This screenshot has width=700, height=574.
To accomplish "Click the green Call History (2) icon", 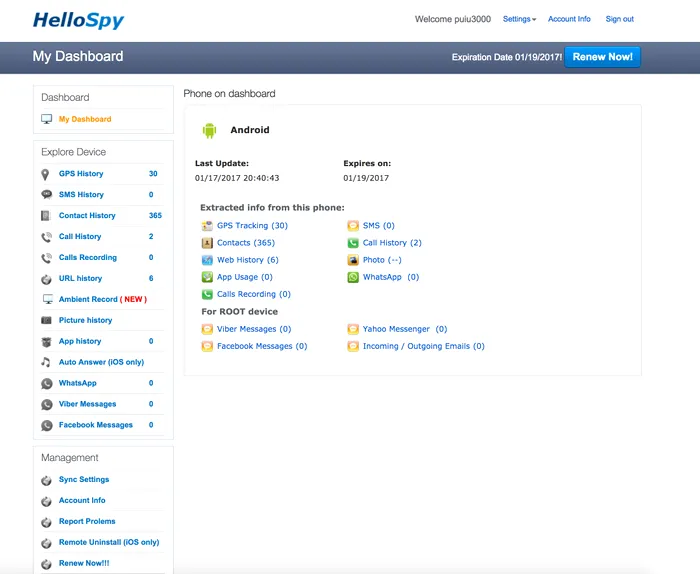I will point(353,243).
